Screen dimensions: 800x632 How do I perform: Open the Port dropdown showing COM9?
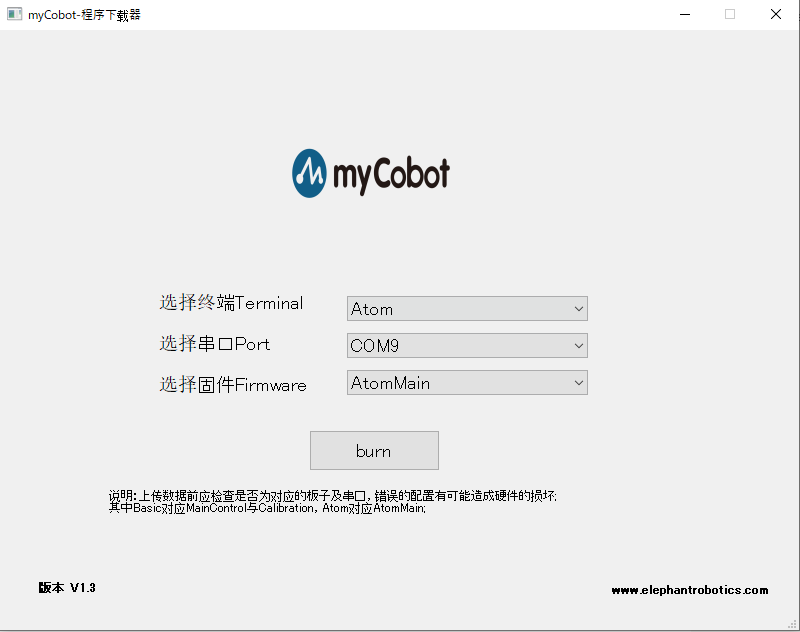[467, 345]
